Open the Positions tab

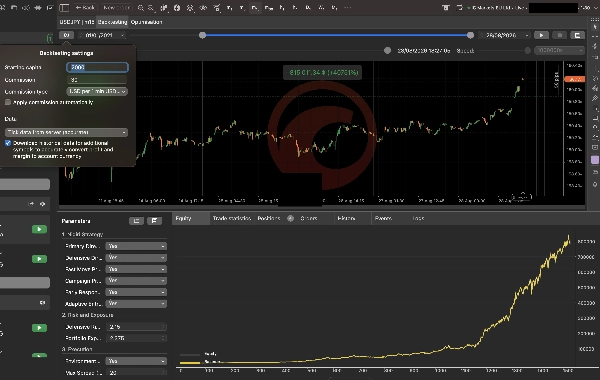(x=269, y=219)
